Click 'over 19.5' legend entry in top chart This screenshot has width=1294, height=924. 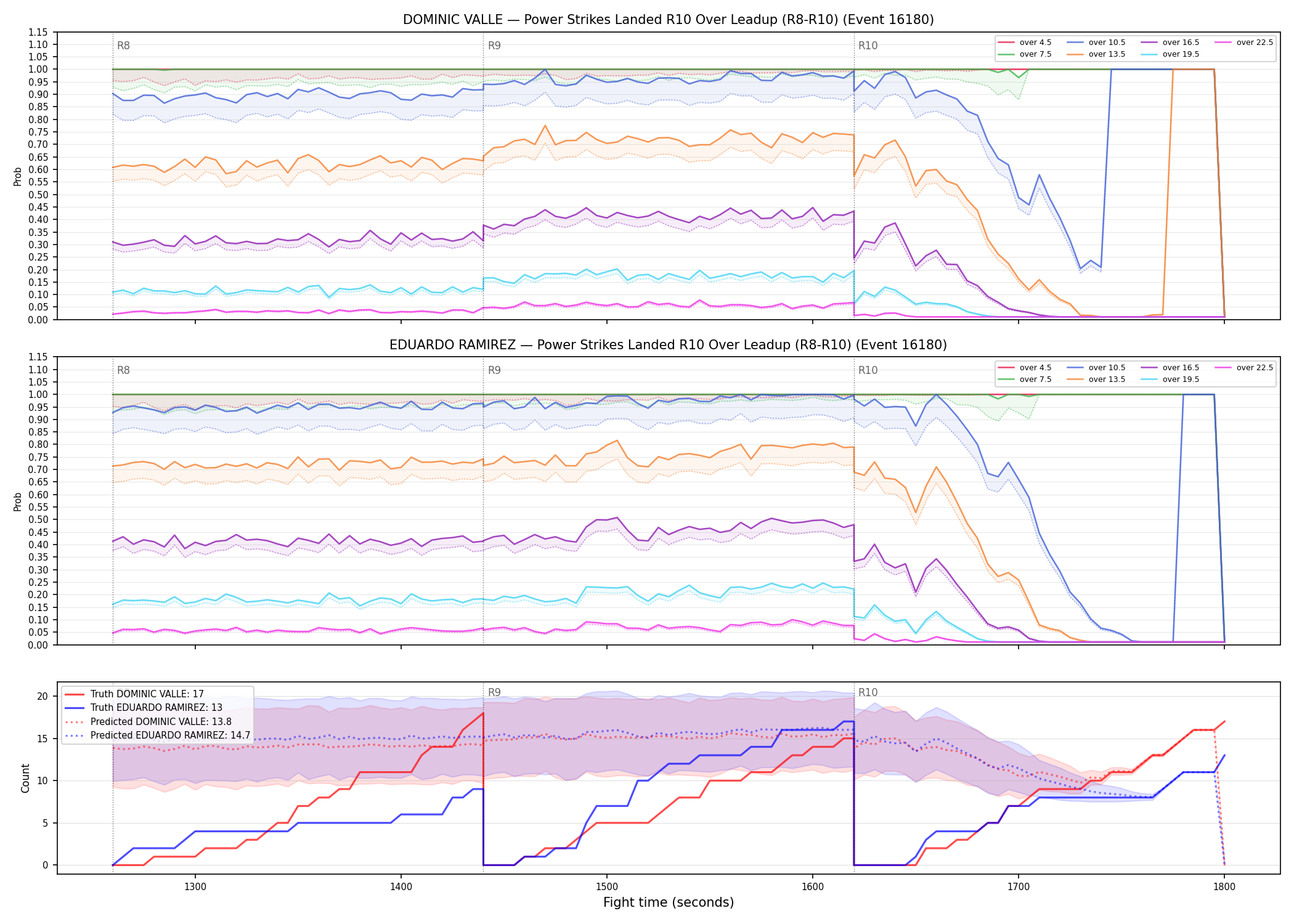(x=1170, y=54)
